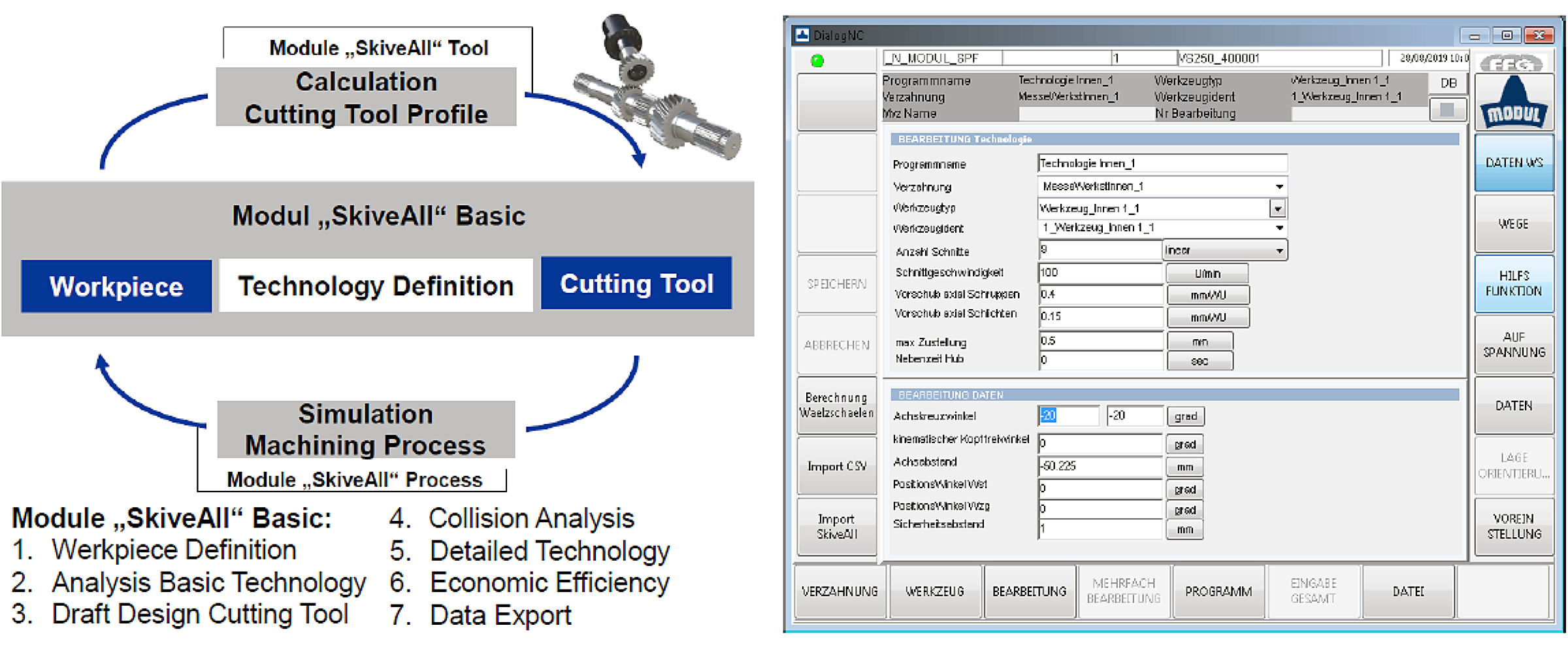Click the DialogNC window title icon
The image size is (1568, 647).
click(x=802, y=35)
